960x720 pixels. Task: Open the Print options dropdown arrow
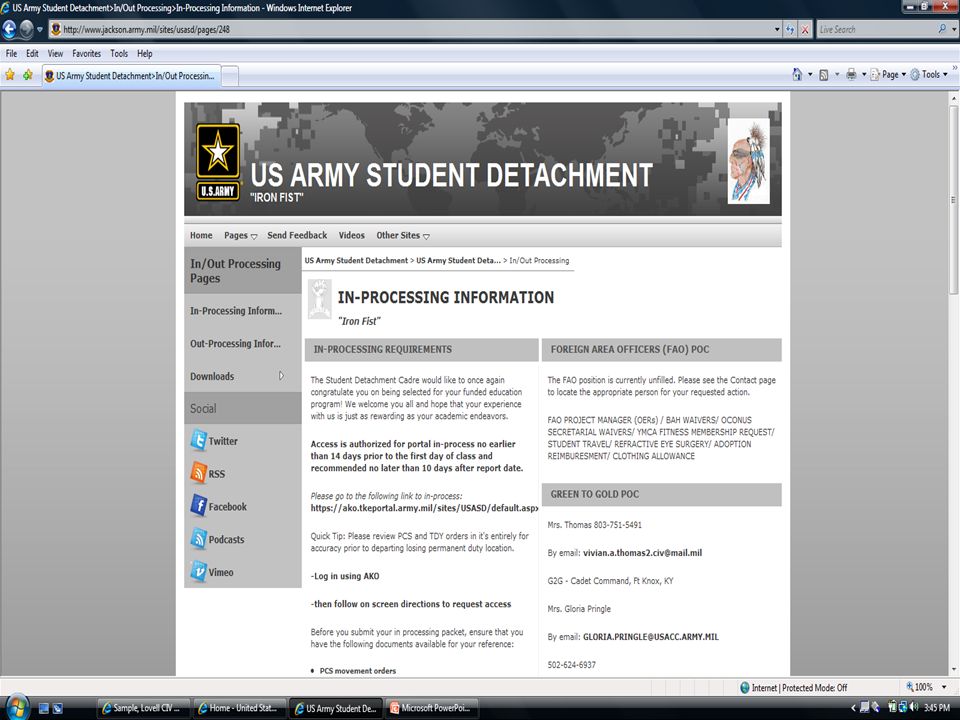point(864,75)
